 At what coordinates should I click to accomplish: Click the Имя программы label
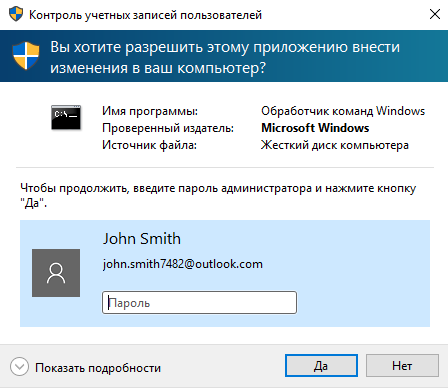(150, 111)
